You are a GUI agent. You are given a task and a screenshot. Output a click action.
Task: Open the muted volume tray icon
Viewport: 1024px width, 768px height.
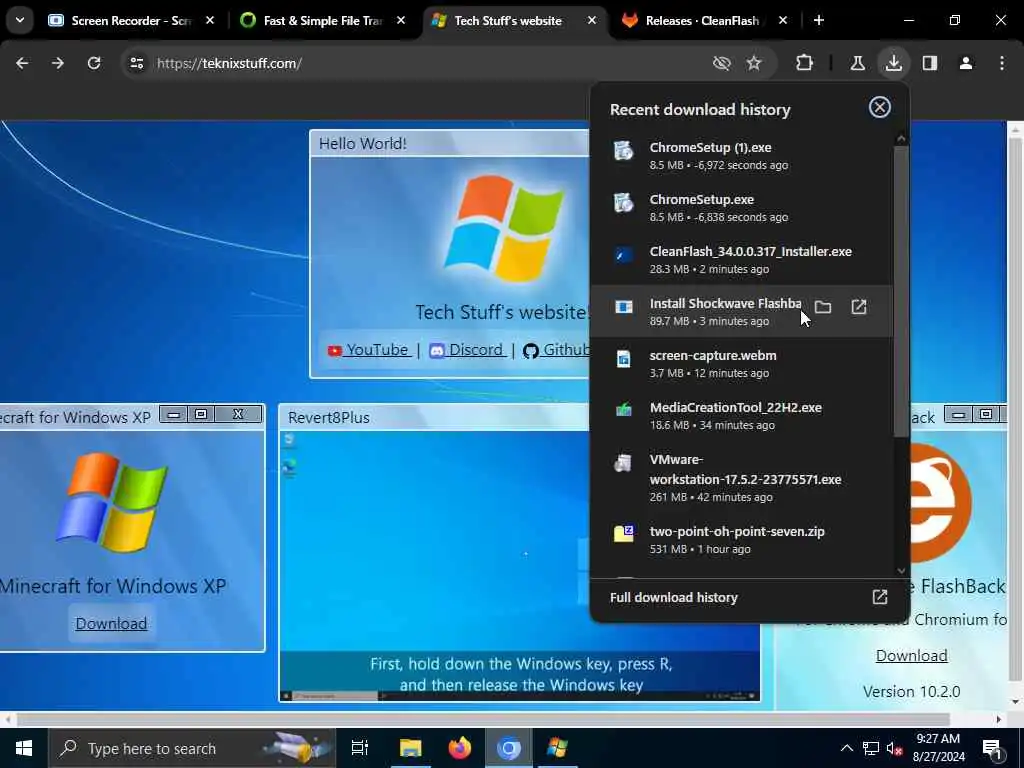coord(895,748)
